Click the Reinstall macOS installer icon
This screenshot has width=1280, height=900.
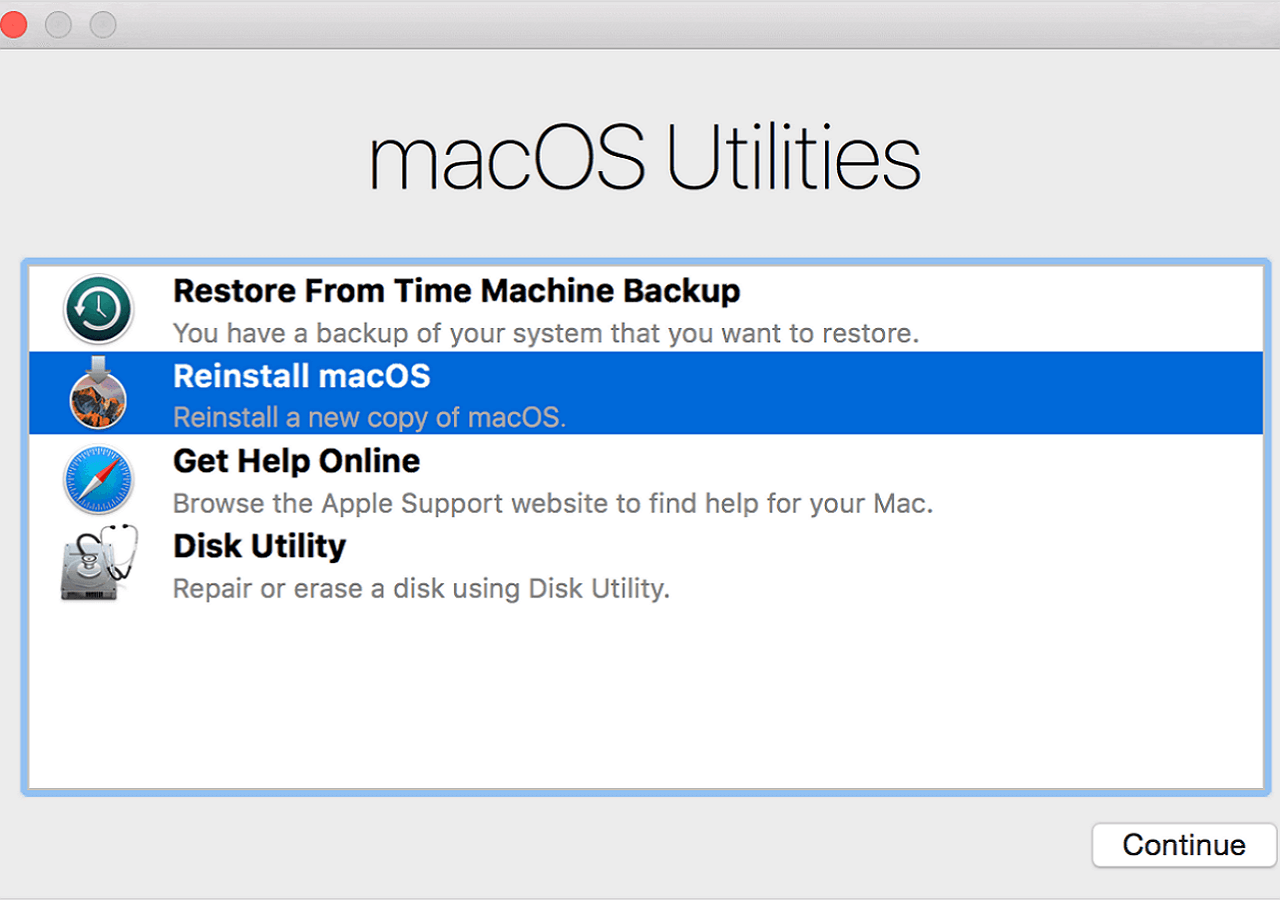coord(98,395)
